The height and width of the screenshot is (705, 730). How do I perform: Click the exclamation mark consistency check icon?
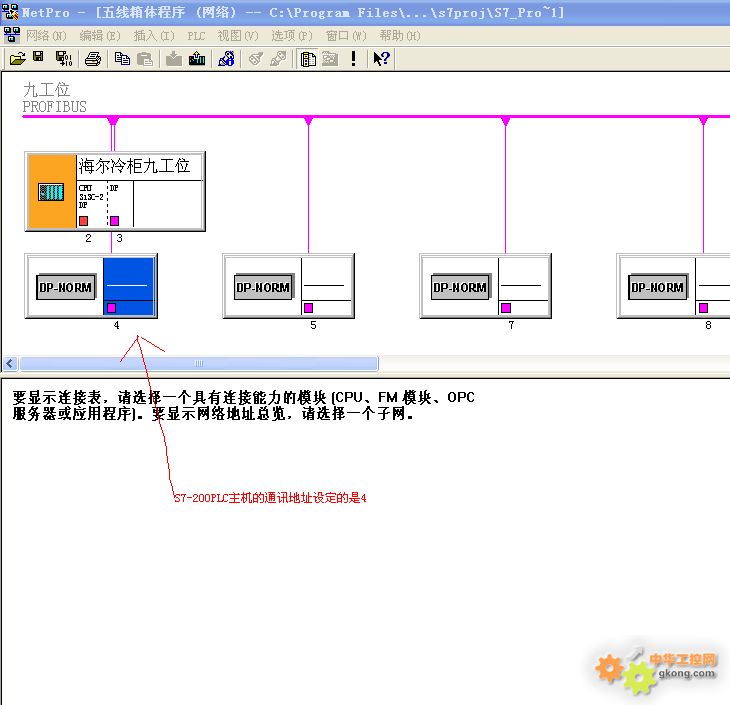[353, 59]
